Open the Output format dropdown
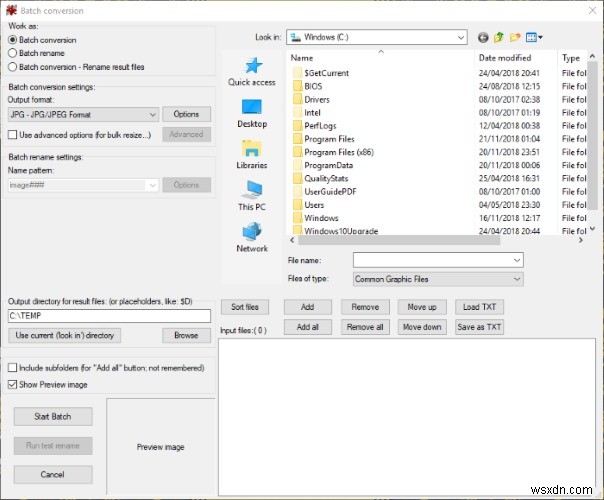This screenshot has width=604, height=500. point(83,114)
